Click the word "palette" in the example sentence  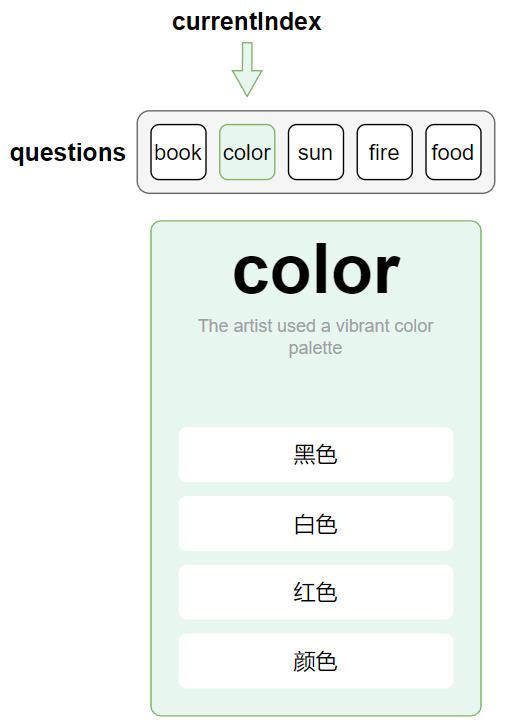pyautogui.click(x=315, y=348)
